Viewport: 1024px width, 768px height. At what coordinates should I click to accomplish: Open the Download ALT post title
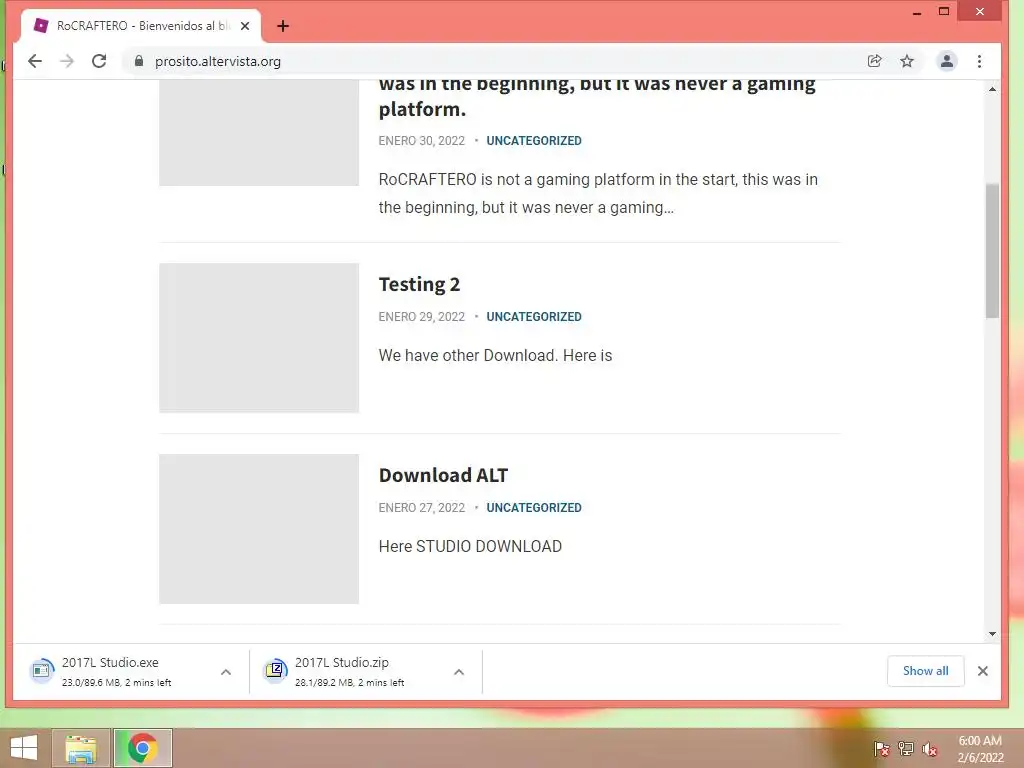443,475
